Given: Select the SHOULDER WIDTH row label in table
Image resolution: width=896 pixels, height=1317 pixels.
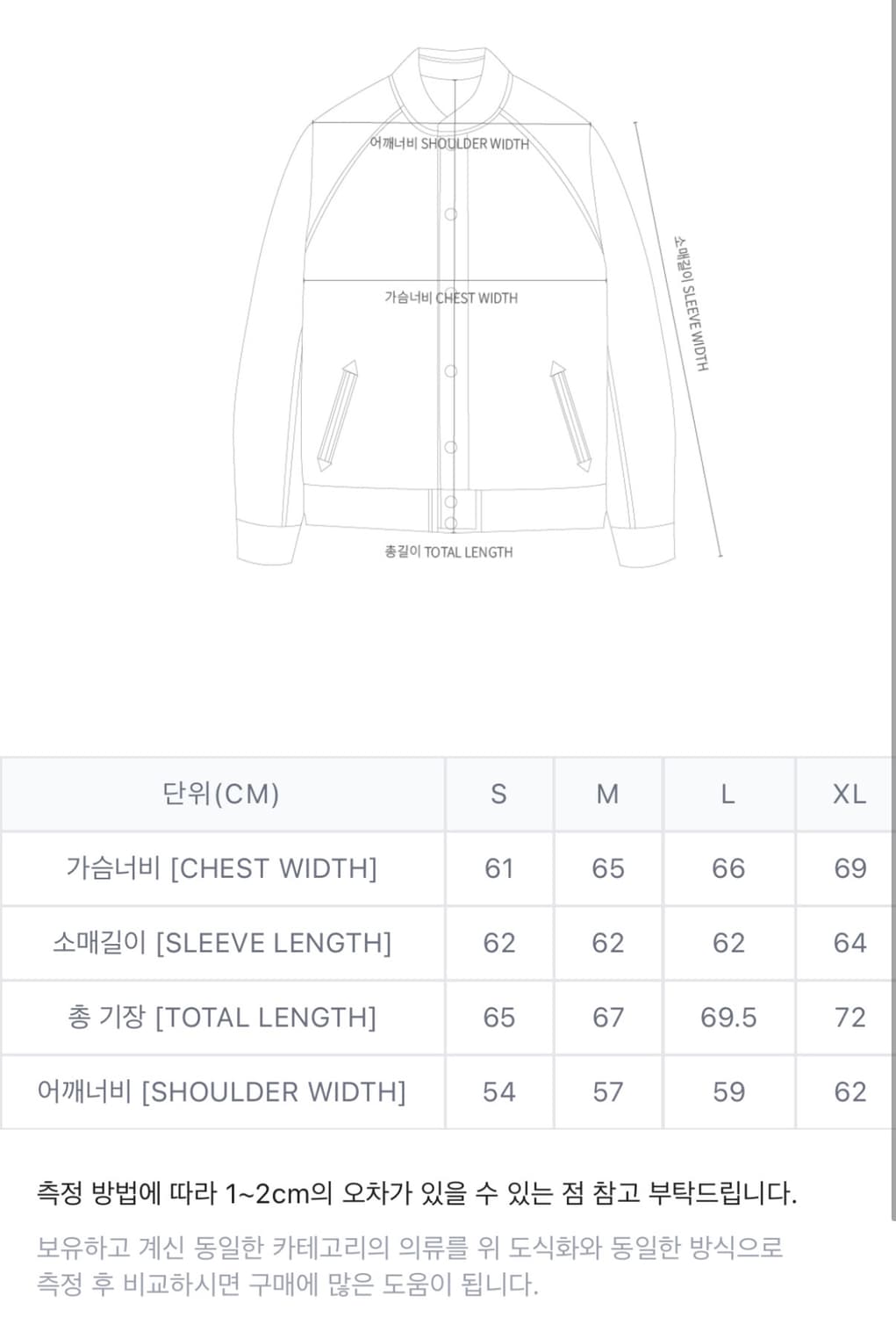Looking at the screenshot, I should (x=221, y=1092).
